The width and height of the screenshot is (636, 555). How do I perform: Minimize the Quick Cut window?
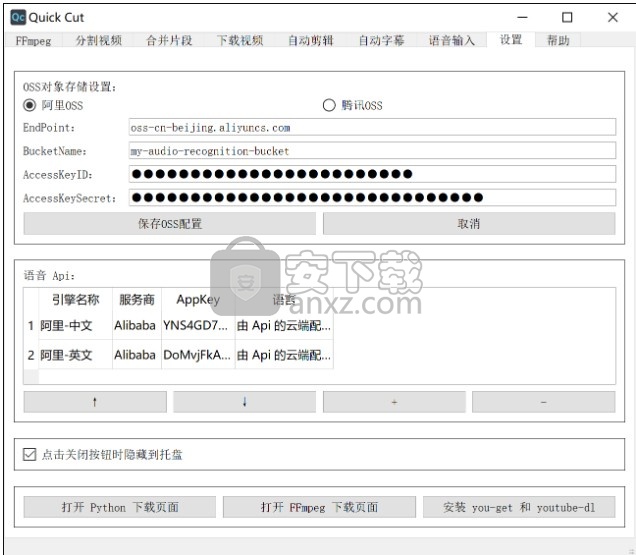click(x=522, y=17)
